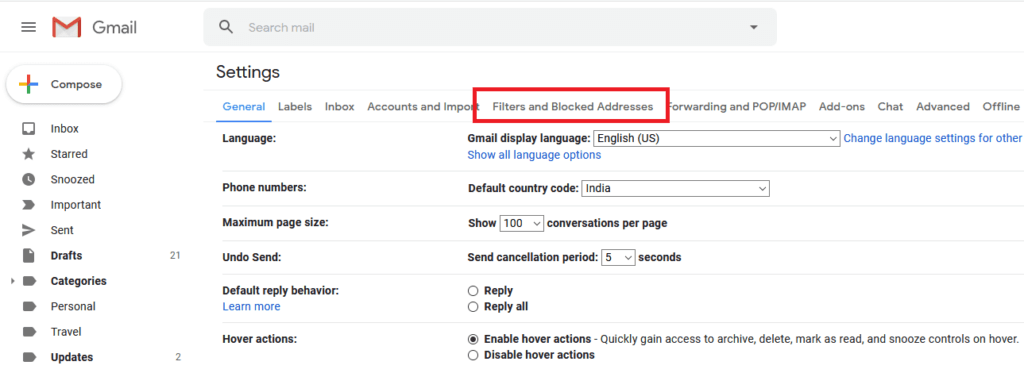Click Learn more link under reply behavior
Viewport: 1024px width, 373px height.
251,306
